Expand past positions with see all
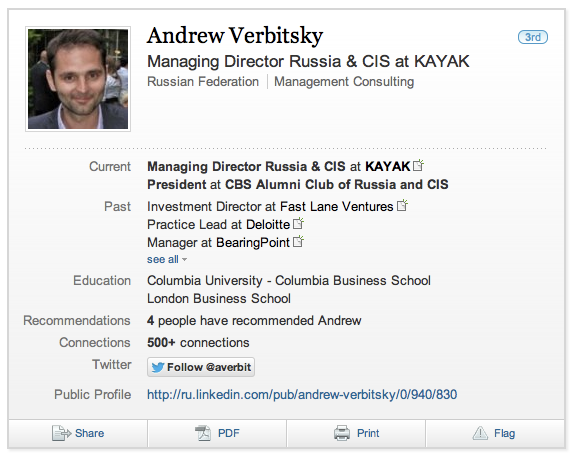This screenshot has width=573, height=455. (x=163, y=259)
